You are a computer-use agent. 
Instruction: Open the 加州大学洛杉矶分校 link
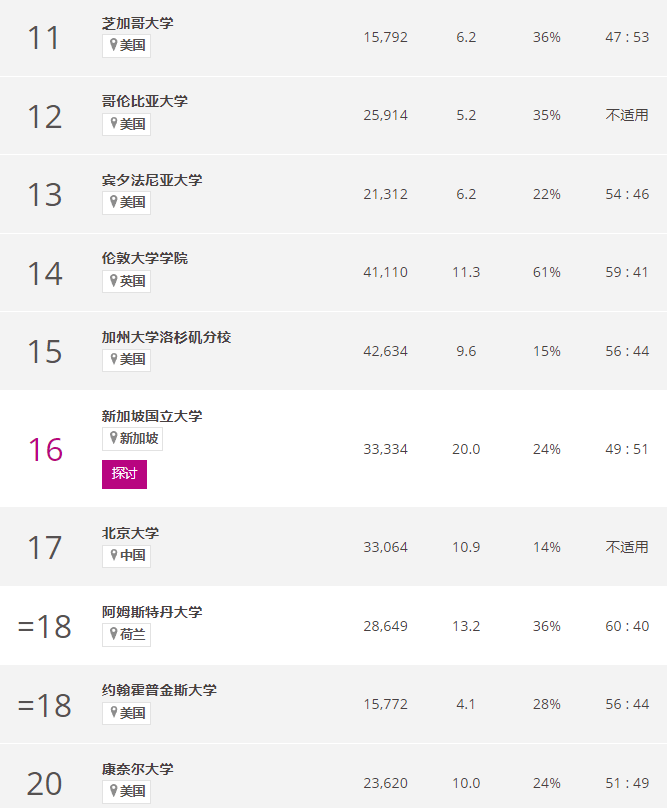166,337
